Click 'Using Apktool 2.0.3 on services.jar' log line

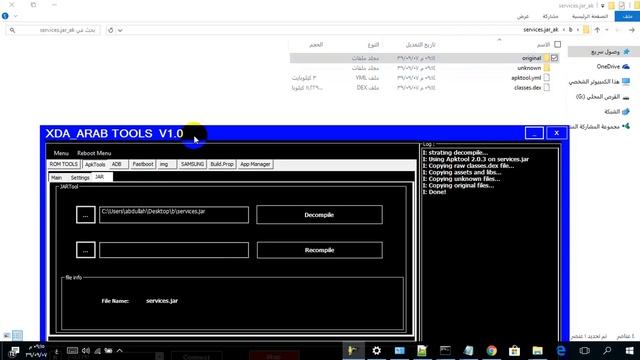pos(476,159)
